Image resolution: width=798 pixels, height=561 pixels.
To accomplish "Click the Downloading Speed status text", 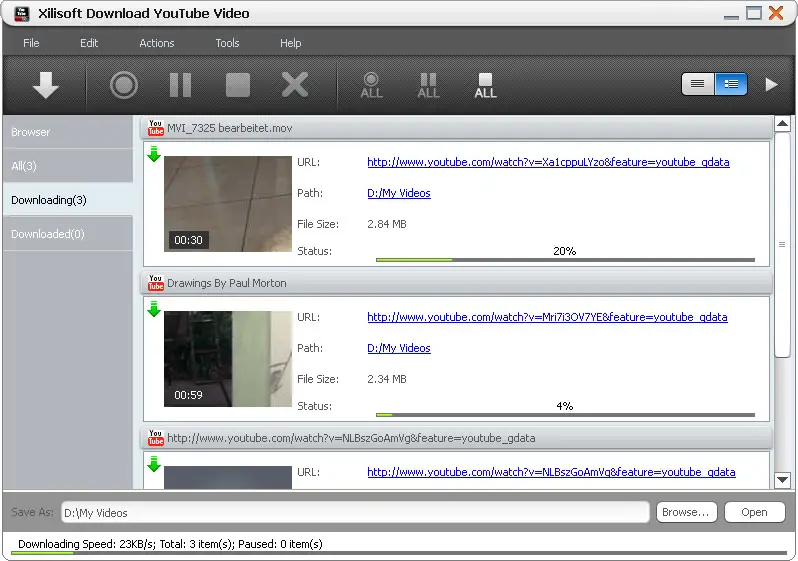I will click(170, 544).
